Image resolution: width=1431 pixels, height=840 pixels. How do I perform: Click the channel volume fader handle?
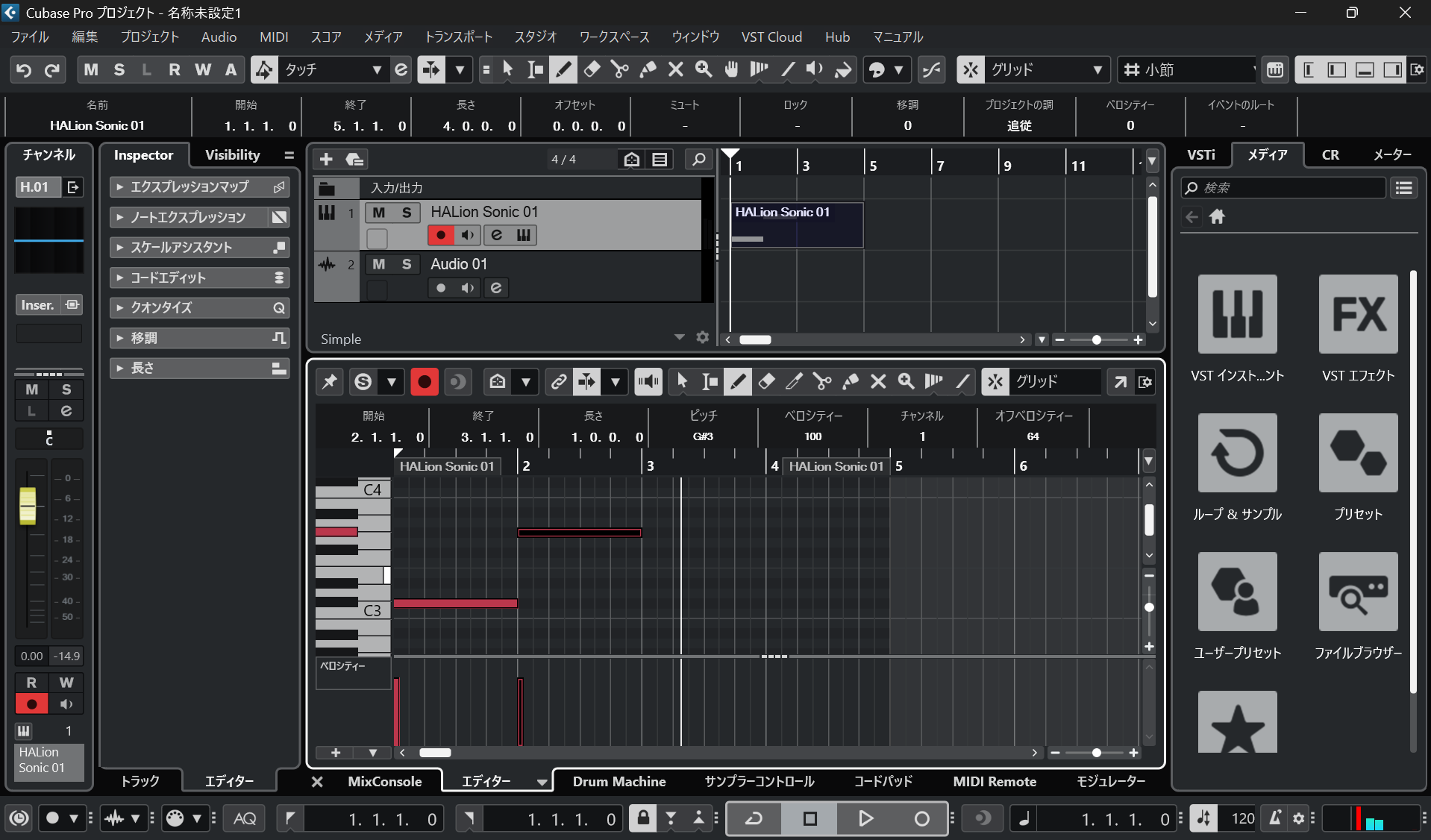28,506
